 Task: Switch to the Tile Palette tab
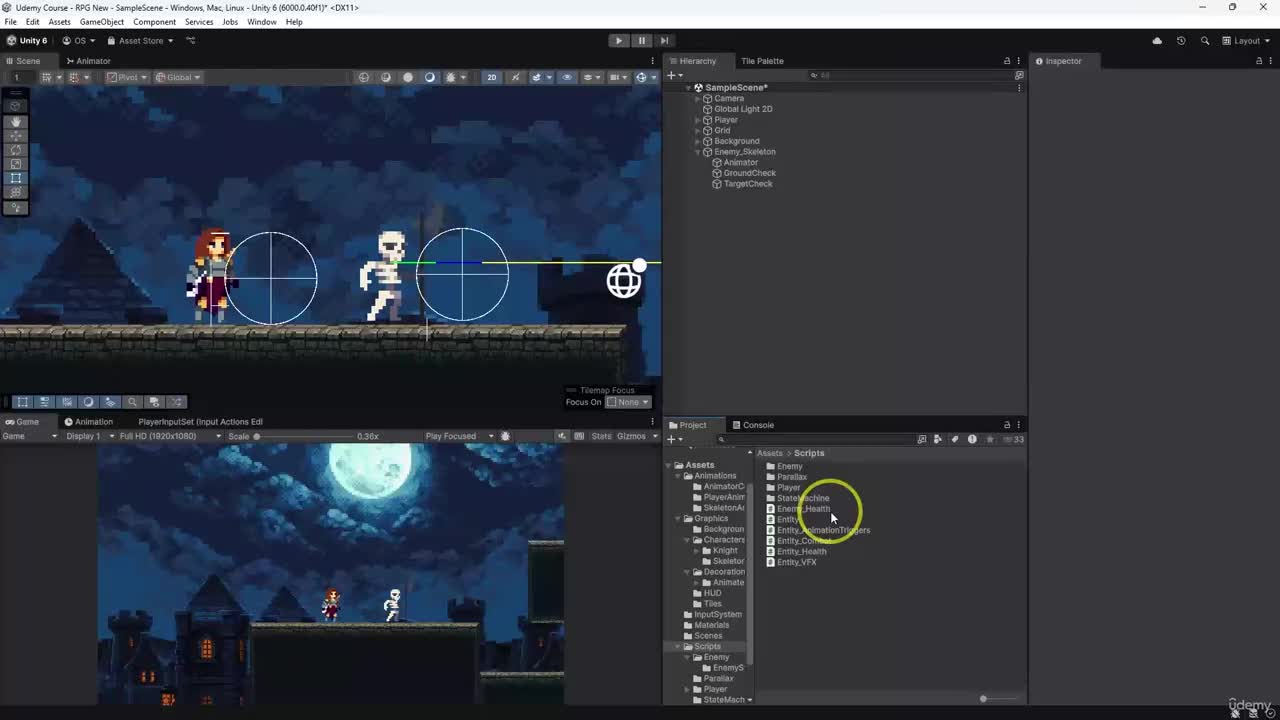[x=762, y=61]
